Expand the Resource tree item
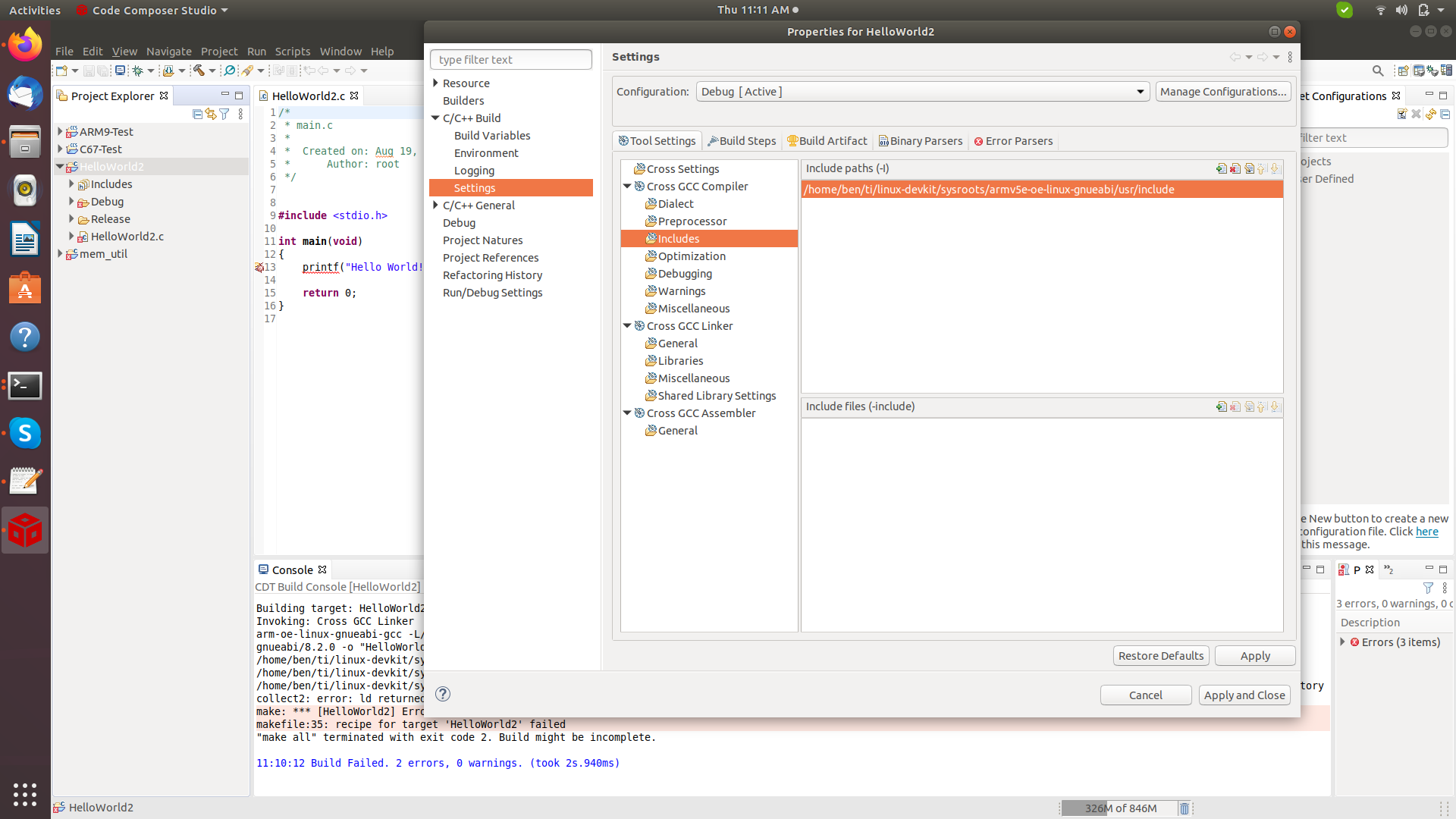This screenshot has width=1456, height=819. (436, 83)
